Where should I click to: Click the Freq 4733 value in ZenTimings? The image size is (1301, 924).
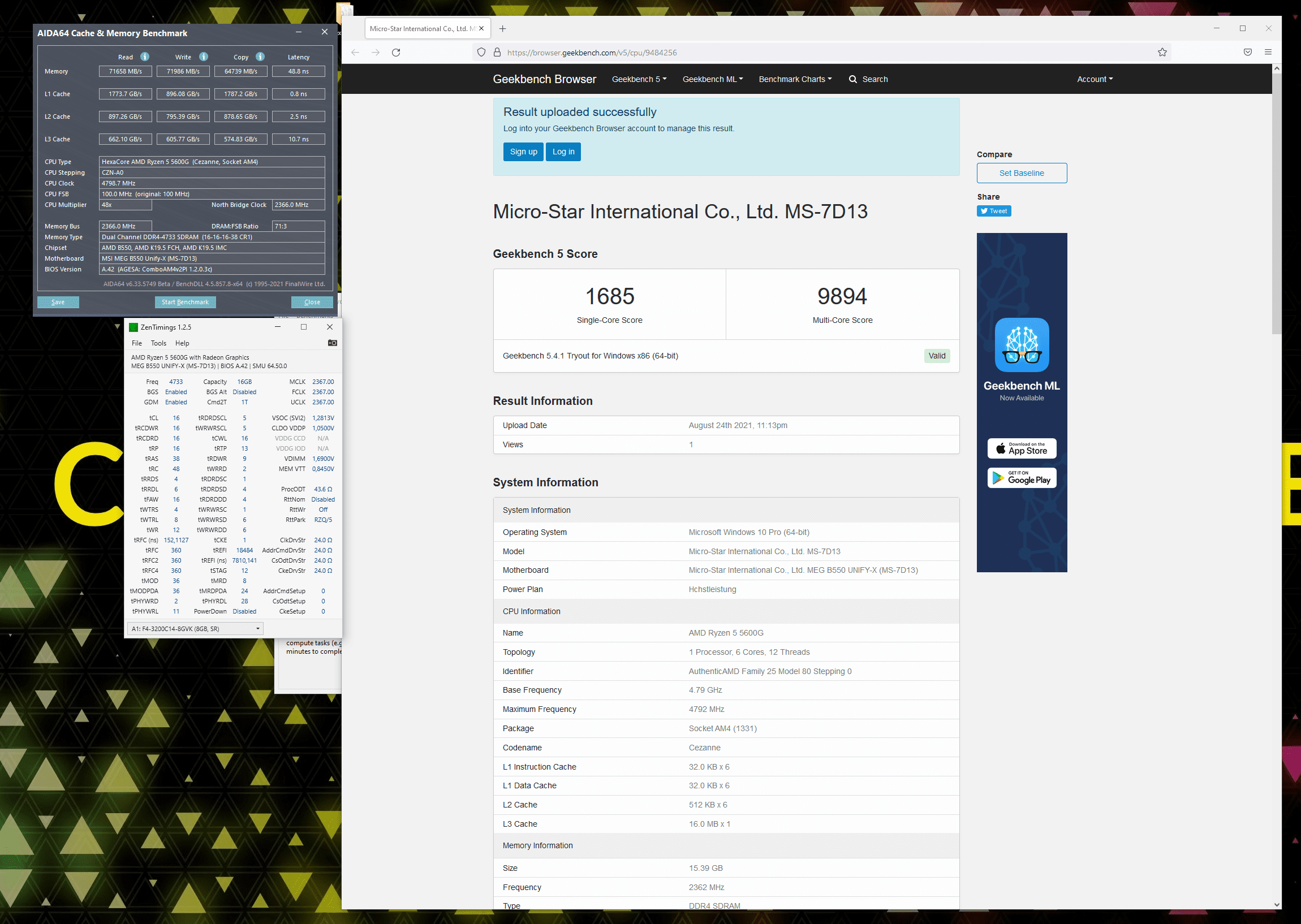[176, 382]
